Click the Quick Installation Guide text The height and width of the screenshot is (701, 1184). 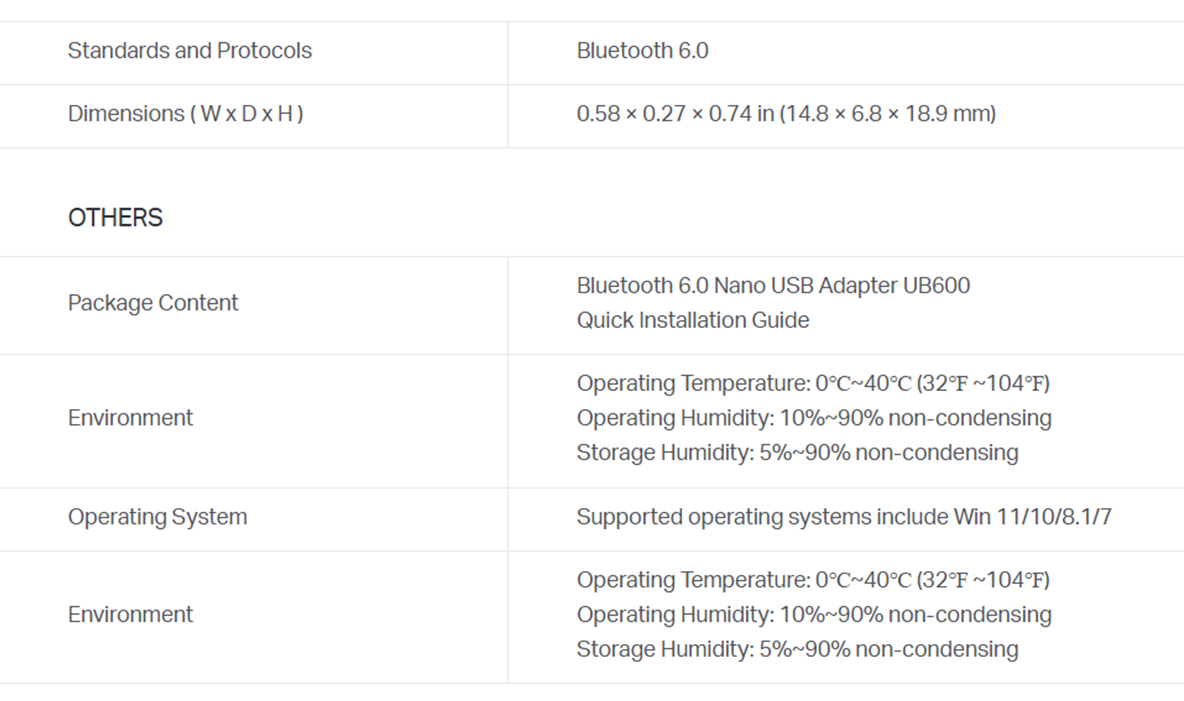(x=693, y=320)
